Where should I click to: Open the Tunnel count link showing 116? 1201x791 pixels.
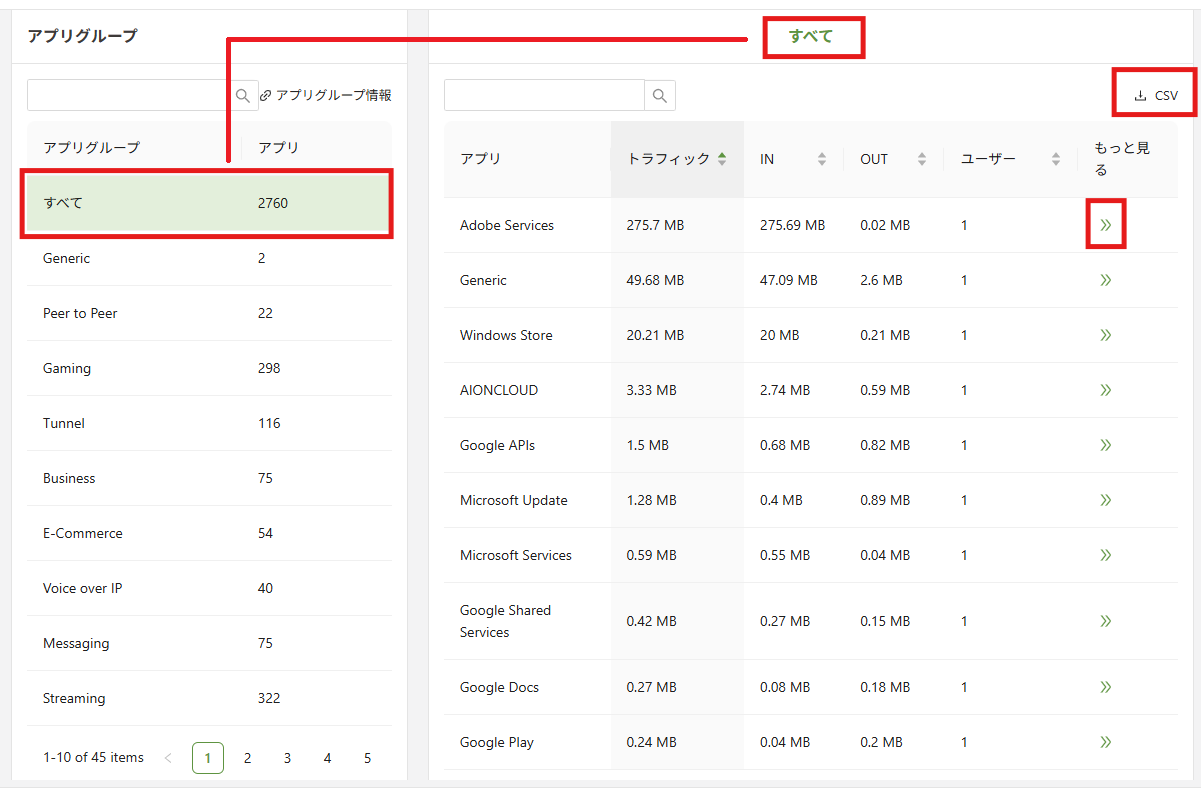coord(269,423)
